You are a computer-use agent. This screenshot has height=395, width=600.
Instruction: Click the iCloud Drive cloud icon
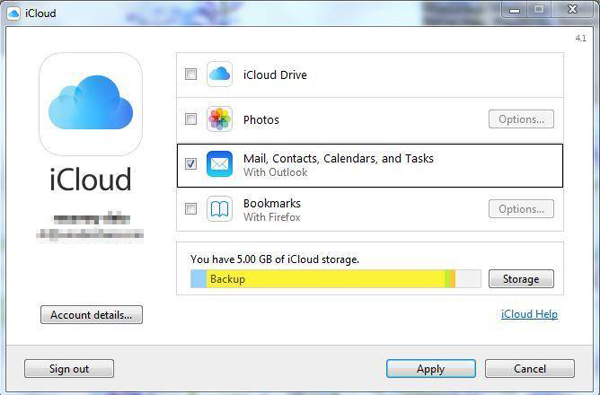[x=220, y=74]
